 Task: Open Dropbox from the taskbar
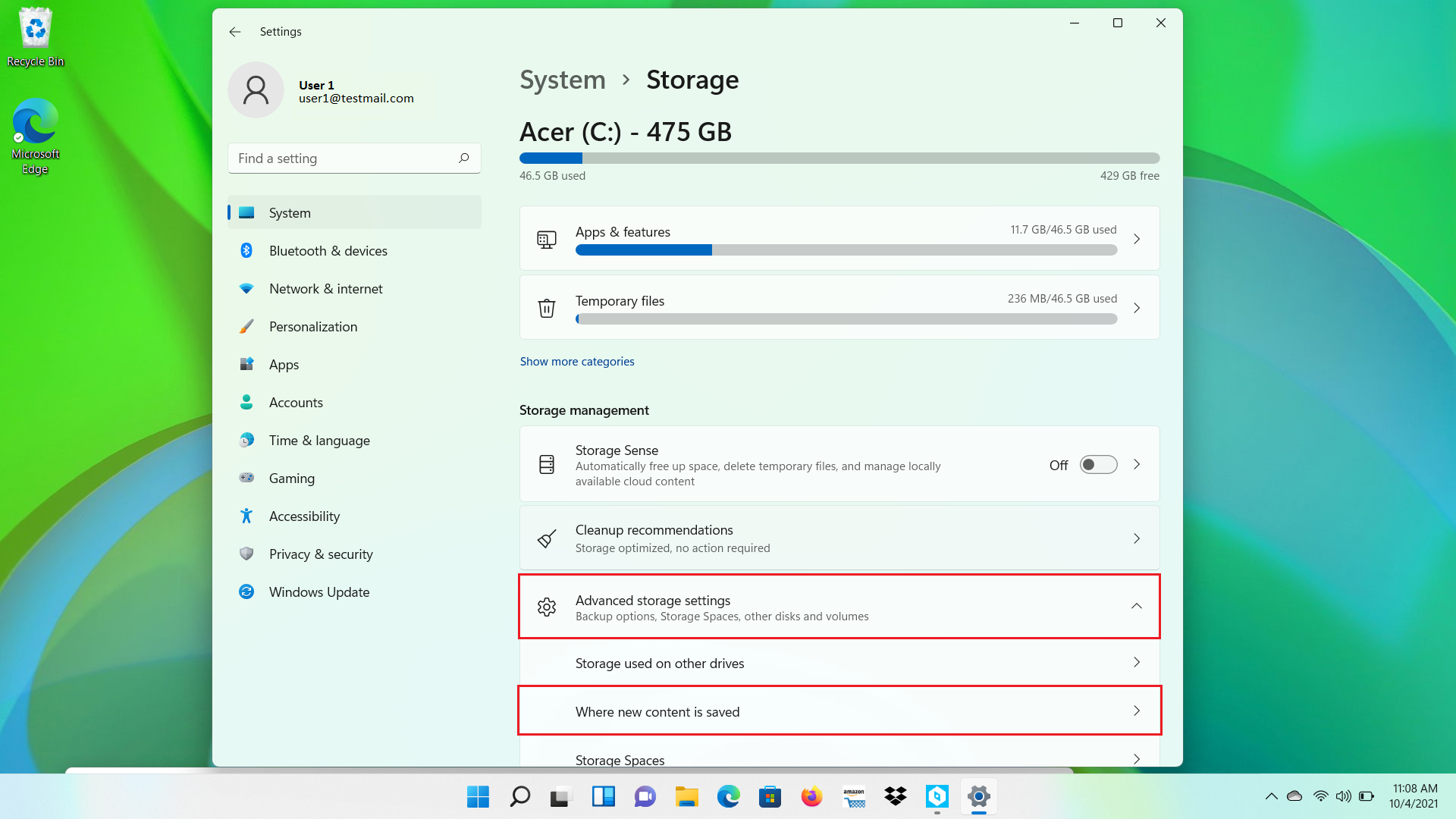(x=895, y=796)
